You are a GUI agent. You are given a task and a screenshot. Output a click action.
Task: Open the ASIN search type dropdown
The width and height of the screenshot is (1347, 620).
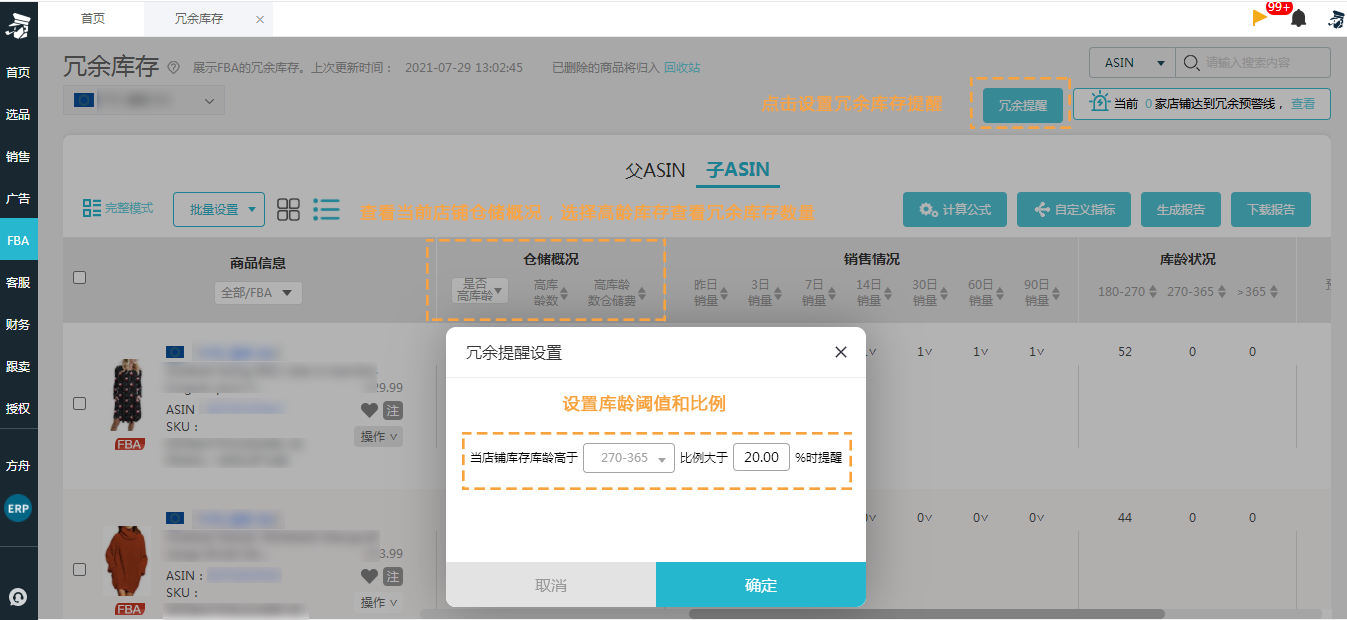pyautogui.click(x=1132, y=62)
